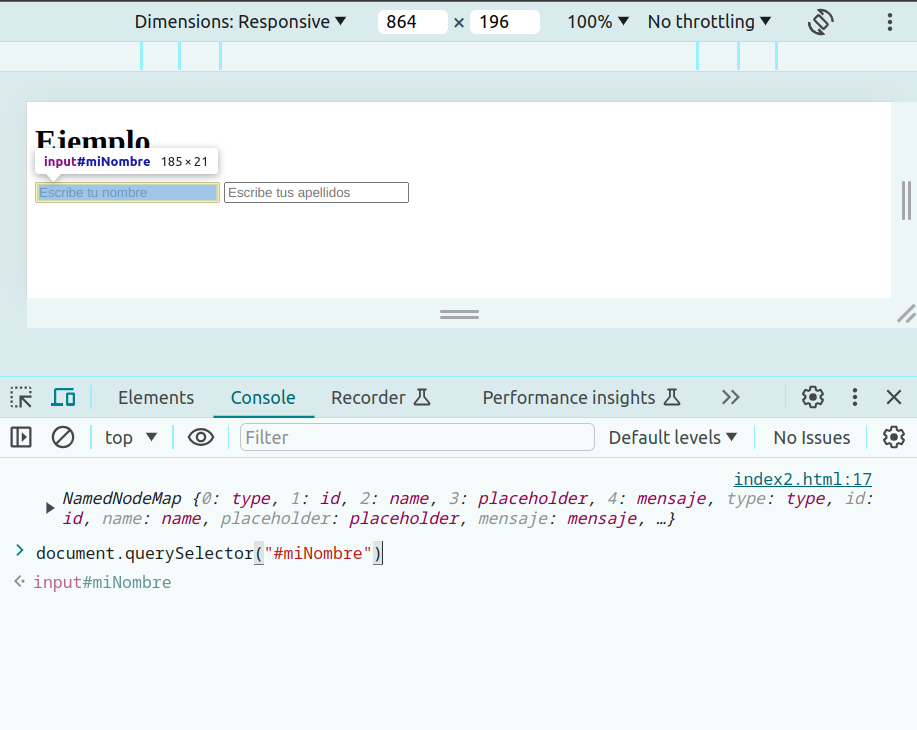Click the No Issues button

point(811,437)
